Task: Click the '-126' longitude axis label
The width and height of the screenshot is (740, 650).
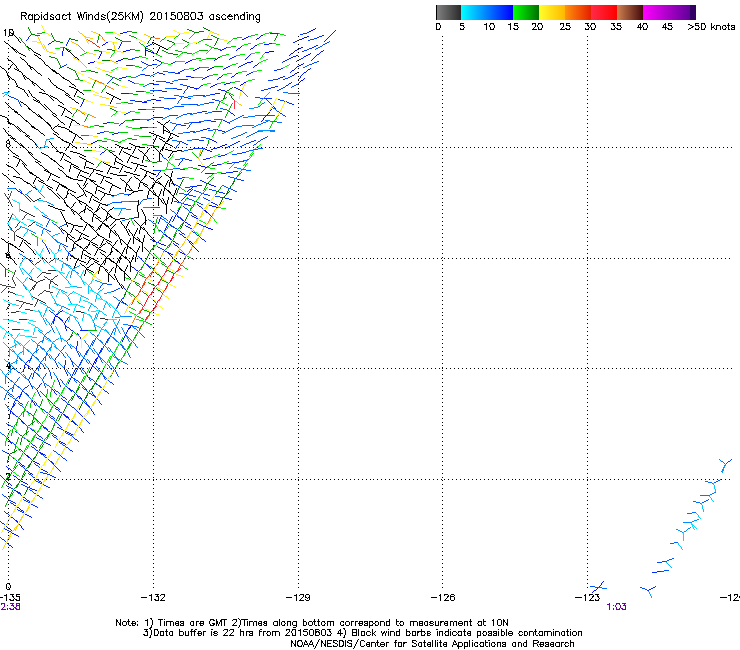Action: click(x=443, y=598)
